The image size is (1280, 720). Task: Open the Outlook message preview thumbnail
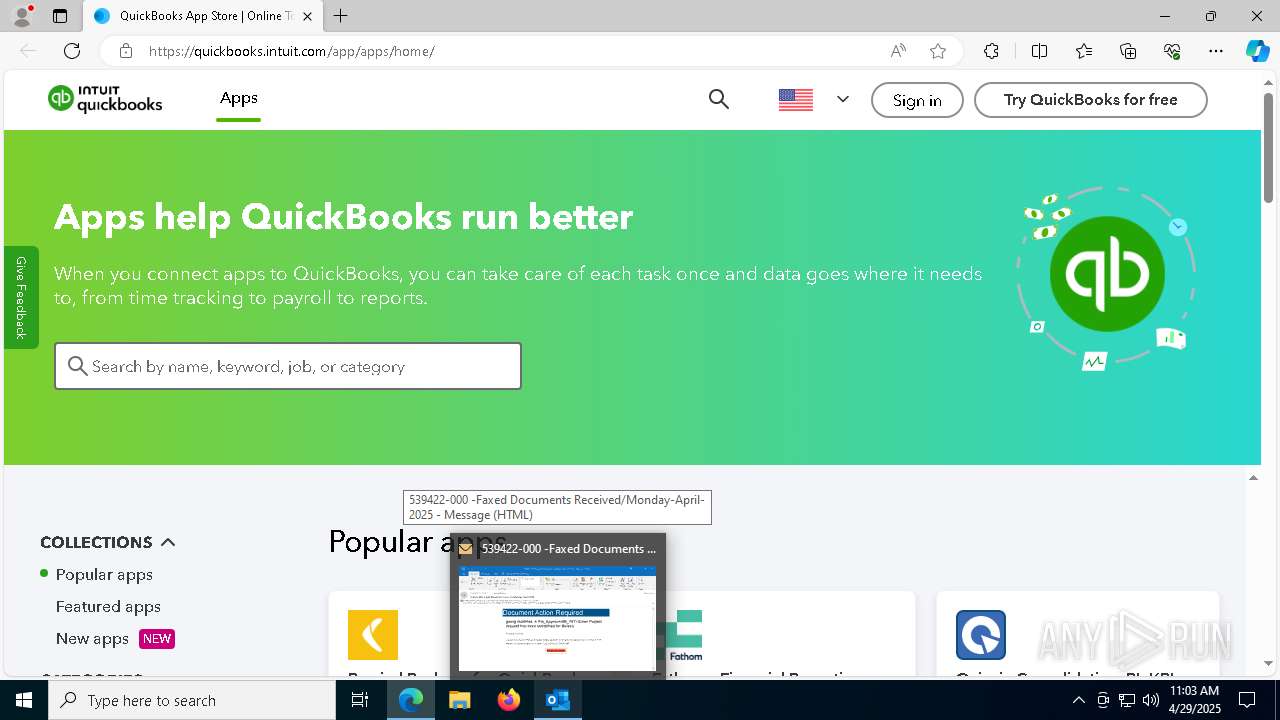point(557,618)
